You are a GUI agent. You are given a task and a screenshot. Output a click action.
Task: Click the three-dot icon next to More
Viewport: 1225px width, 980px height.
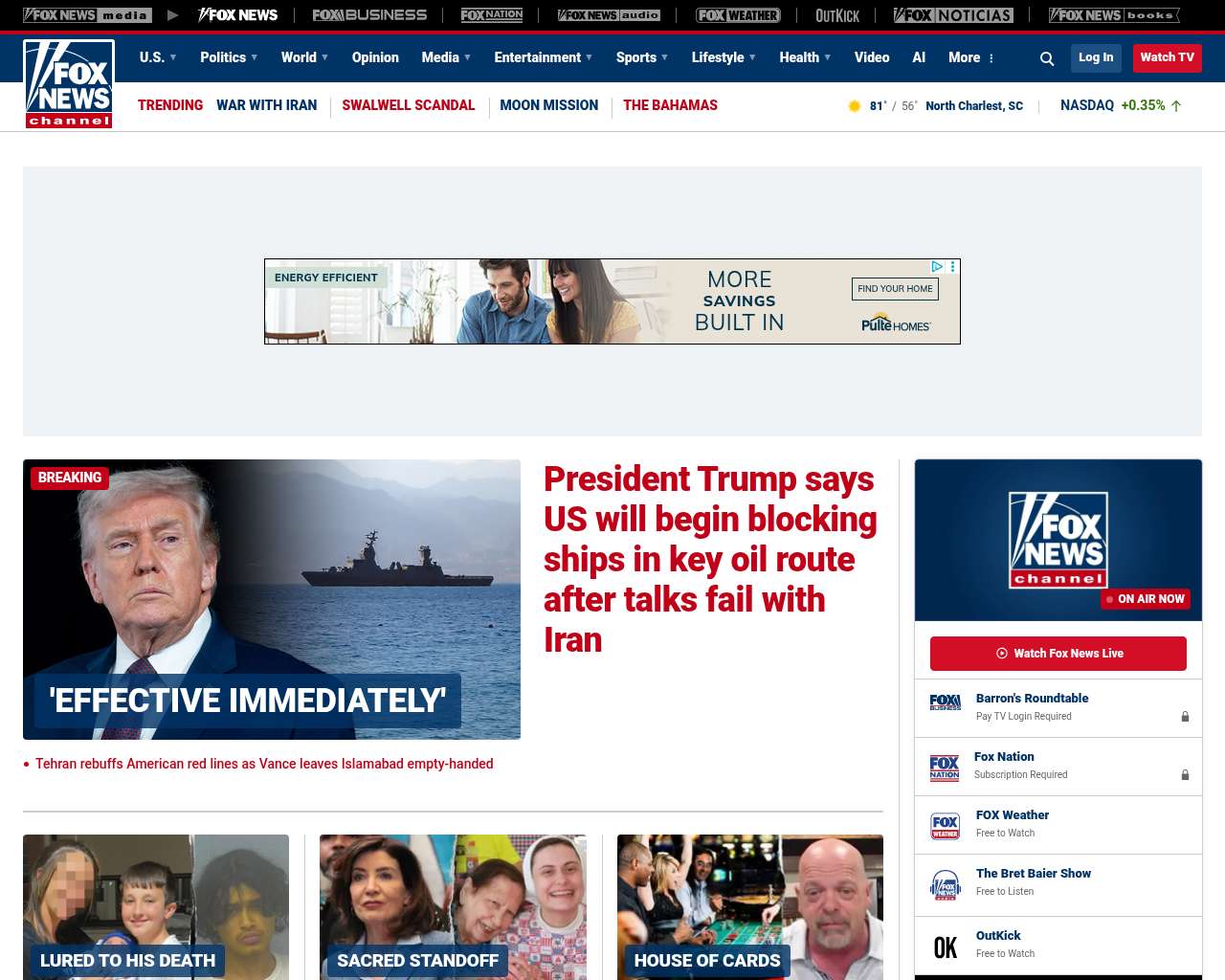991,58
